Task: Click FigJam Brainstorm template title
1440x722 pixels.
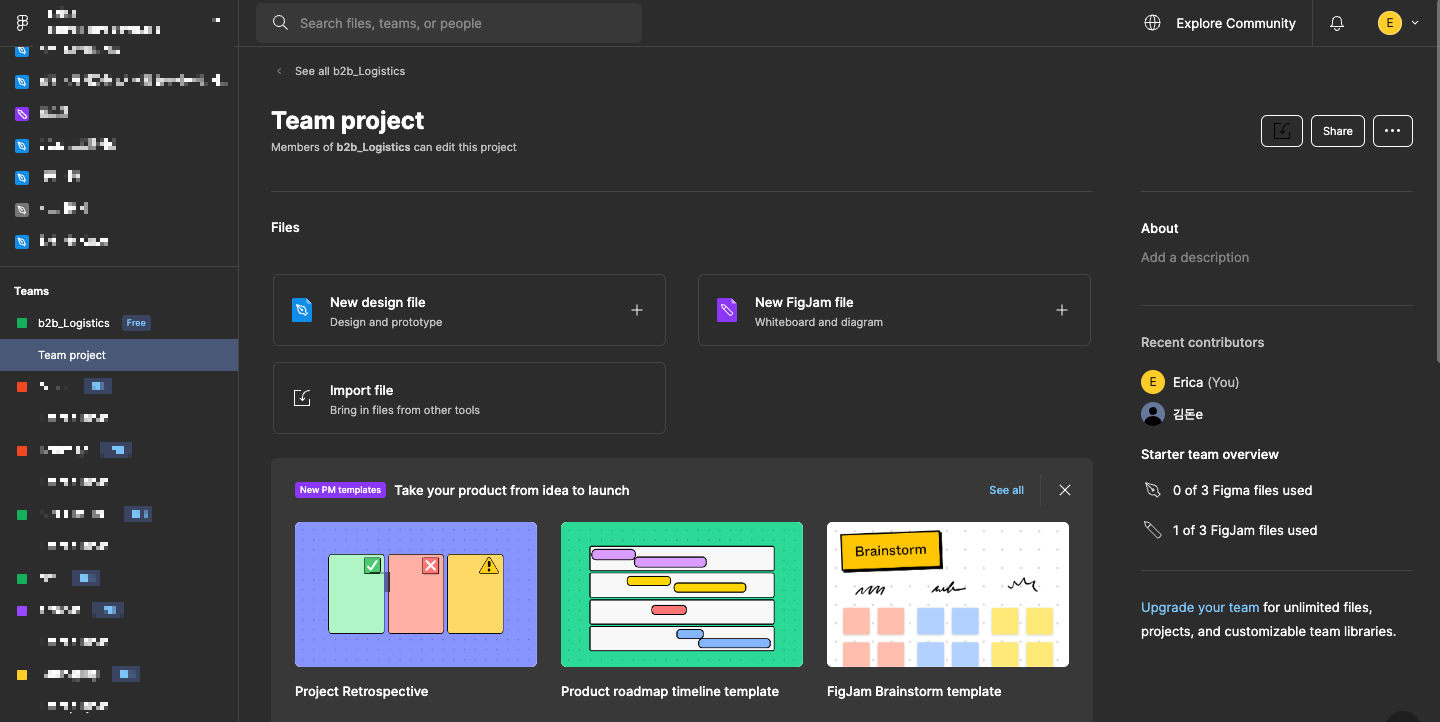Action: (914, 691)
